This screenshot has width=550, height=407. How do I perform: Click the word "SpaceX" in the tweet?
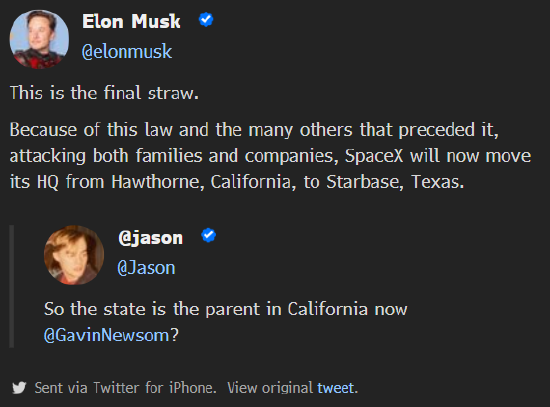point(374,155)
